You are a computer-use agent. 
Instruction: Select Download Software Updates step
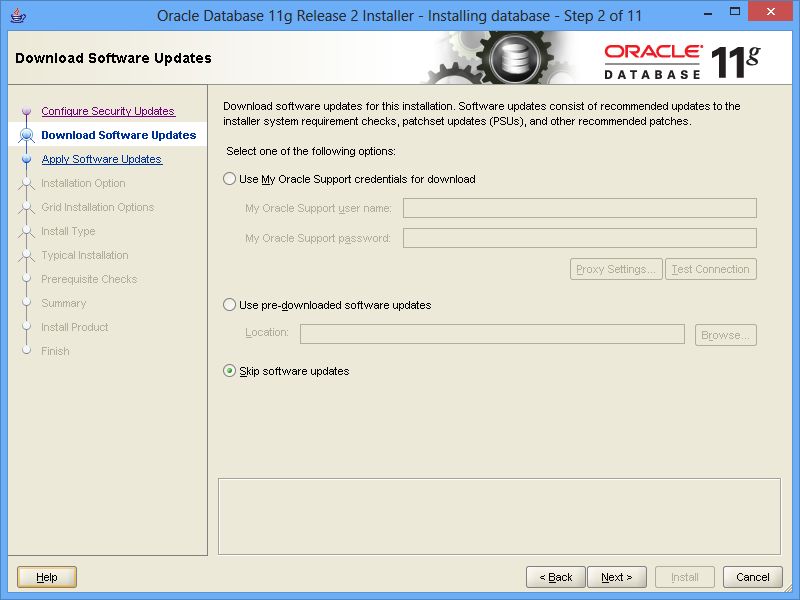coord(119,135)
